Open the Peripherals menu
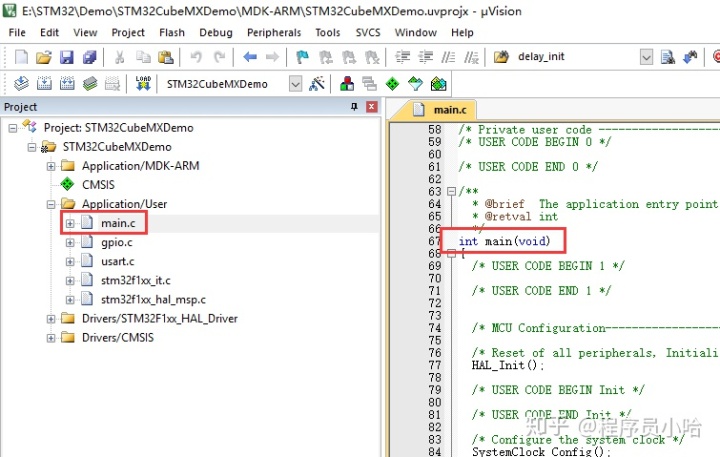This screenshot has width=720, height=457. (274, 33)
